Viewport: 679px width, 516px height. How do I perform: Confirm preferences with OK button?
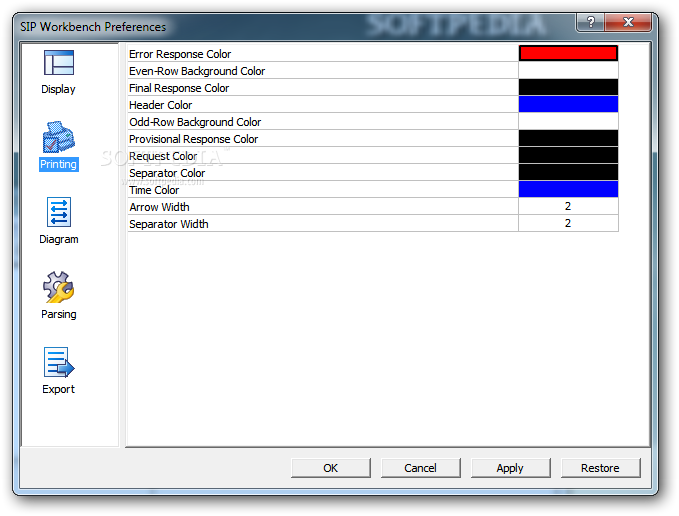331,468
